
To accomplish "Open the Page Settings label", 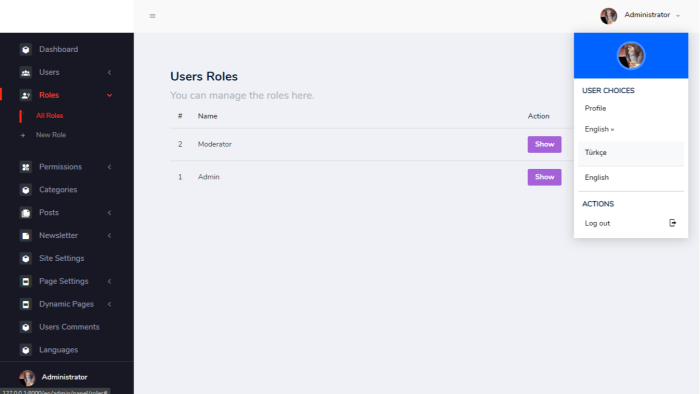I will point(64,282).
